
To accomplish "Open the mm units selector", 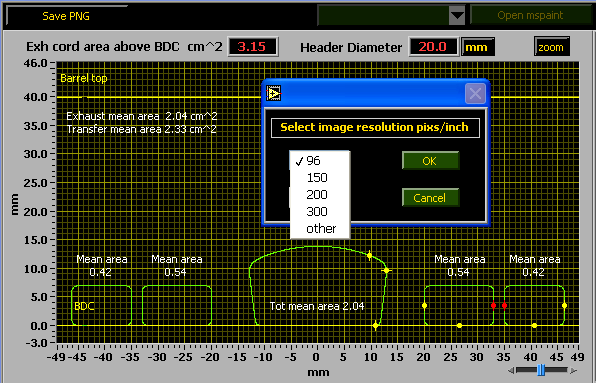I will click(x=477, y=47).
